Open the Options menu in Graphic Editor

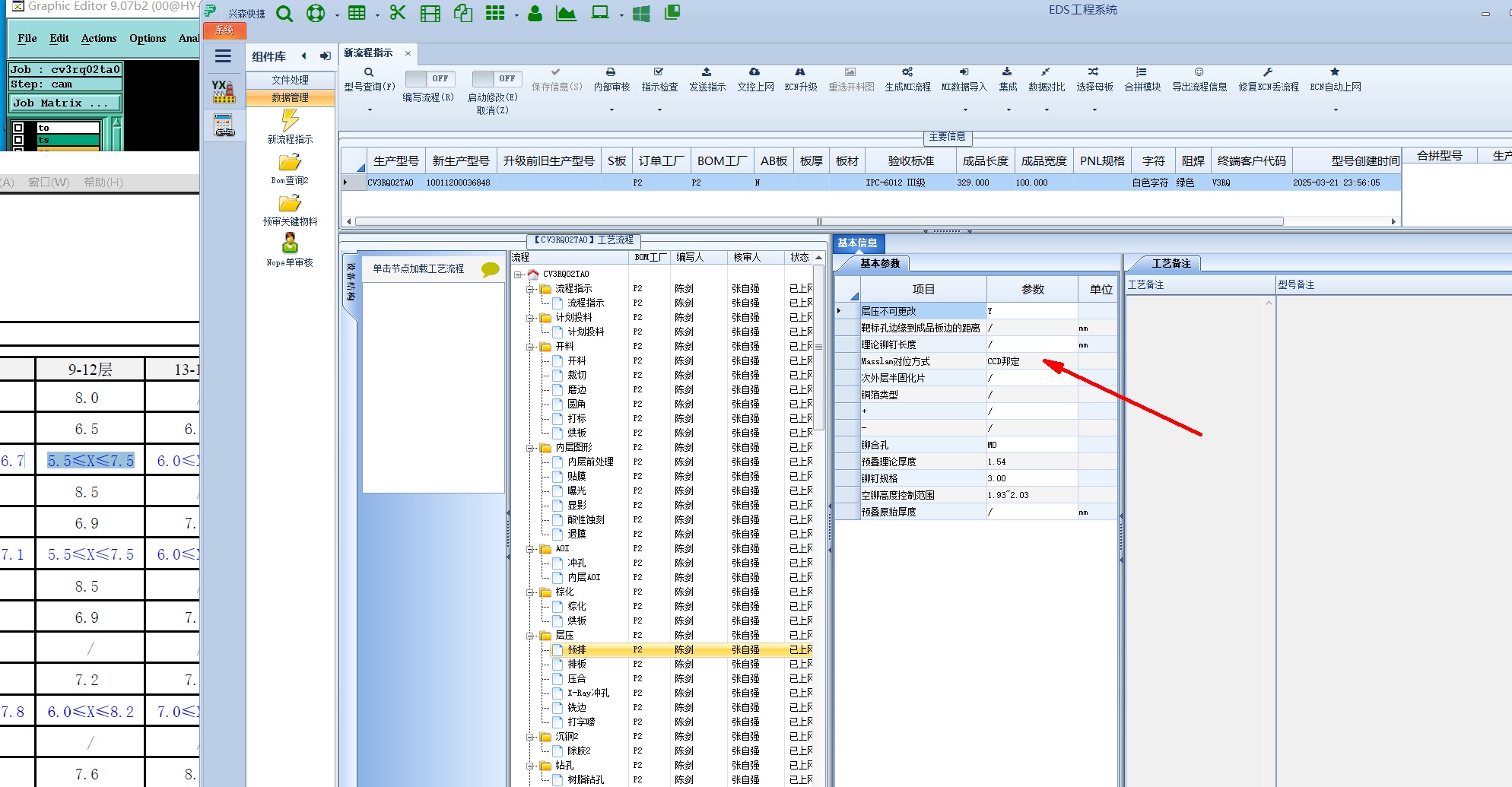coord(148,38)
